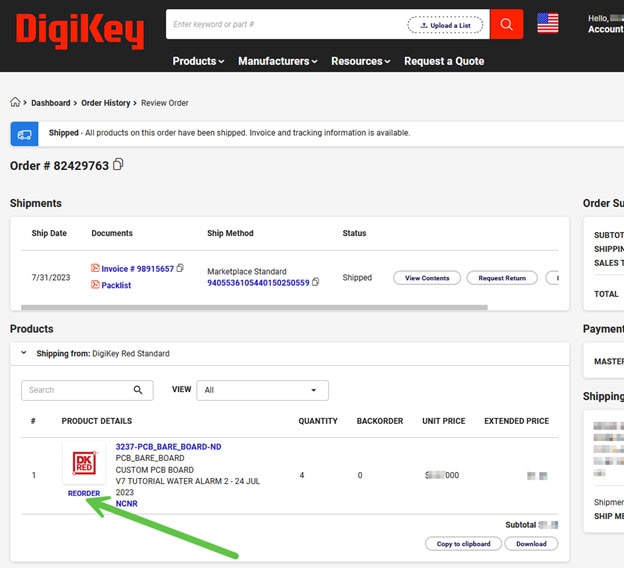The image size is (624, 568).
Task: Open the VIEW All dropdown
Action: point(262,390)
